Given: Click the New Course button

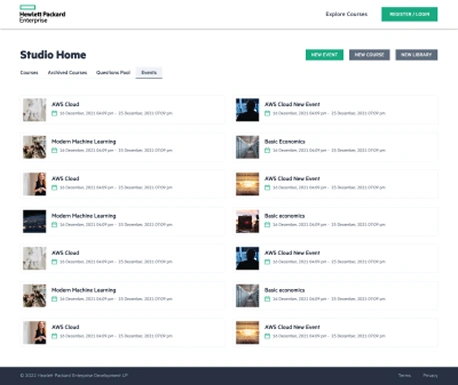Looking at the screenshot, I should pyautogui.click(x=369, y=55).
